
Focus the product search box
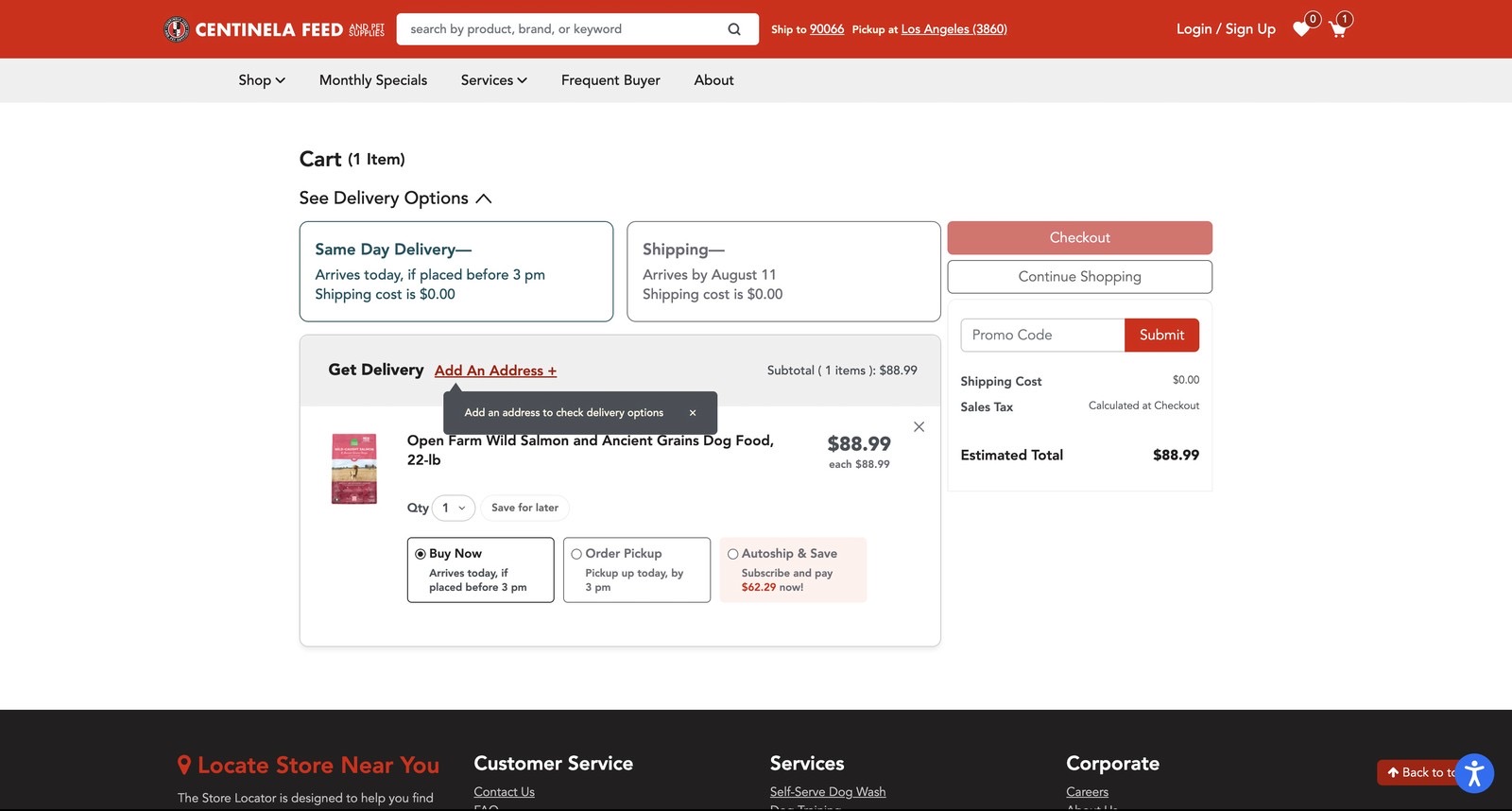pyautogui.click(x=561, y=29)
